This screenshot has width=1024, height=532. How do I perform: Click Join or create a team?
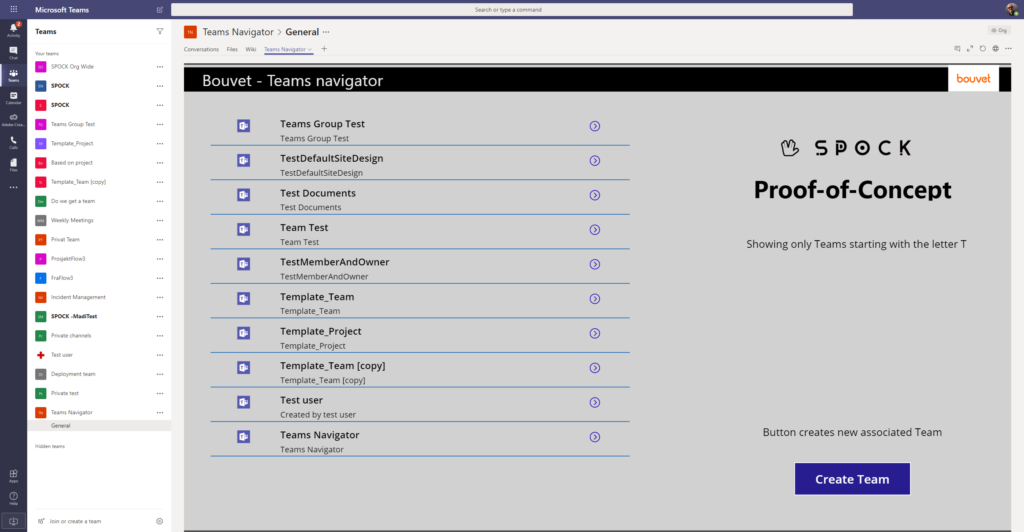coord(75,522)
